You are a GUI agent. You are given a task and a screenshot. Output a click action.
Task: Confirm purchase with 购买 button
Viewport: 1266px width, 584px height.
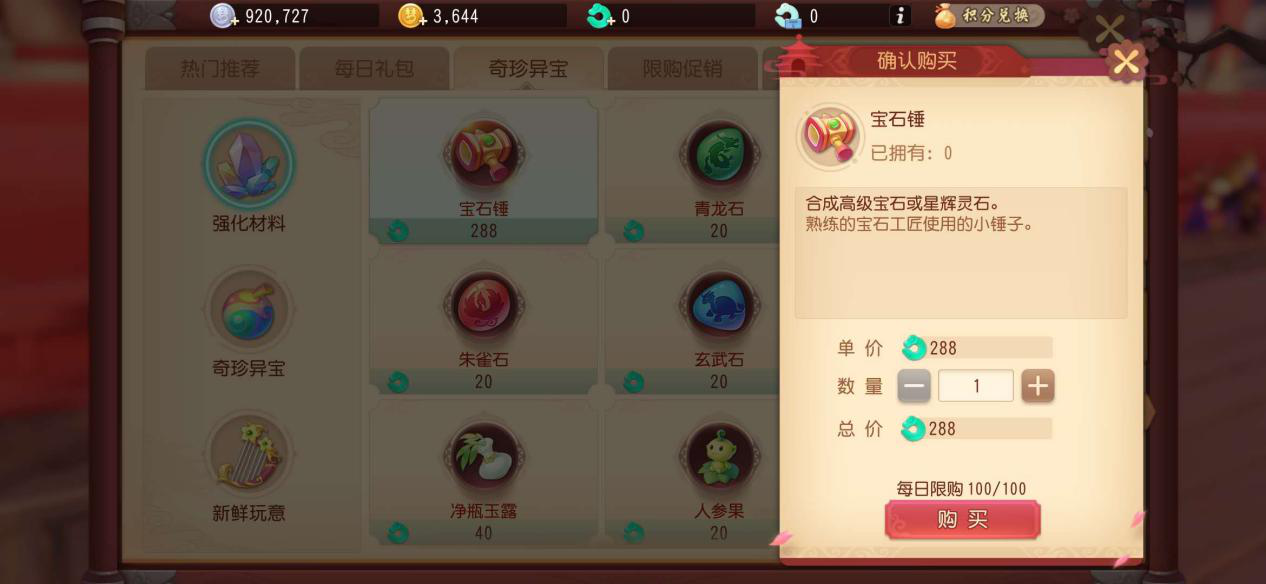pos(962,520)
